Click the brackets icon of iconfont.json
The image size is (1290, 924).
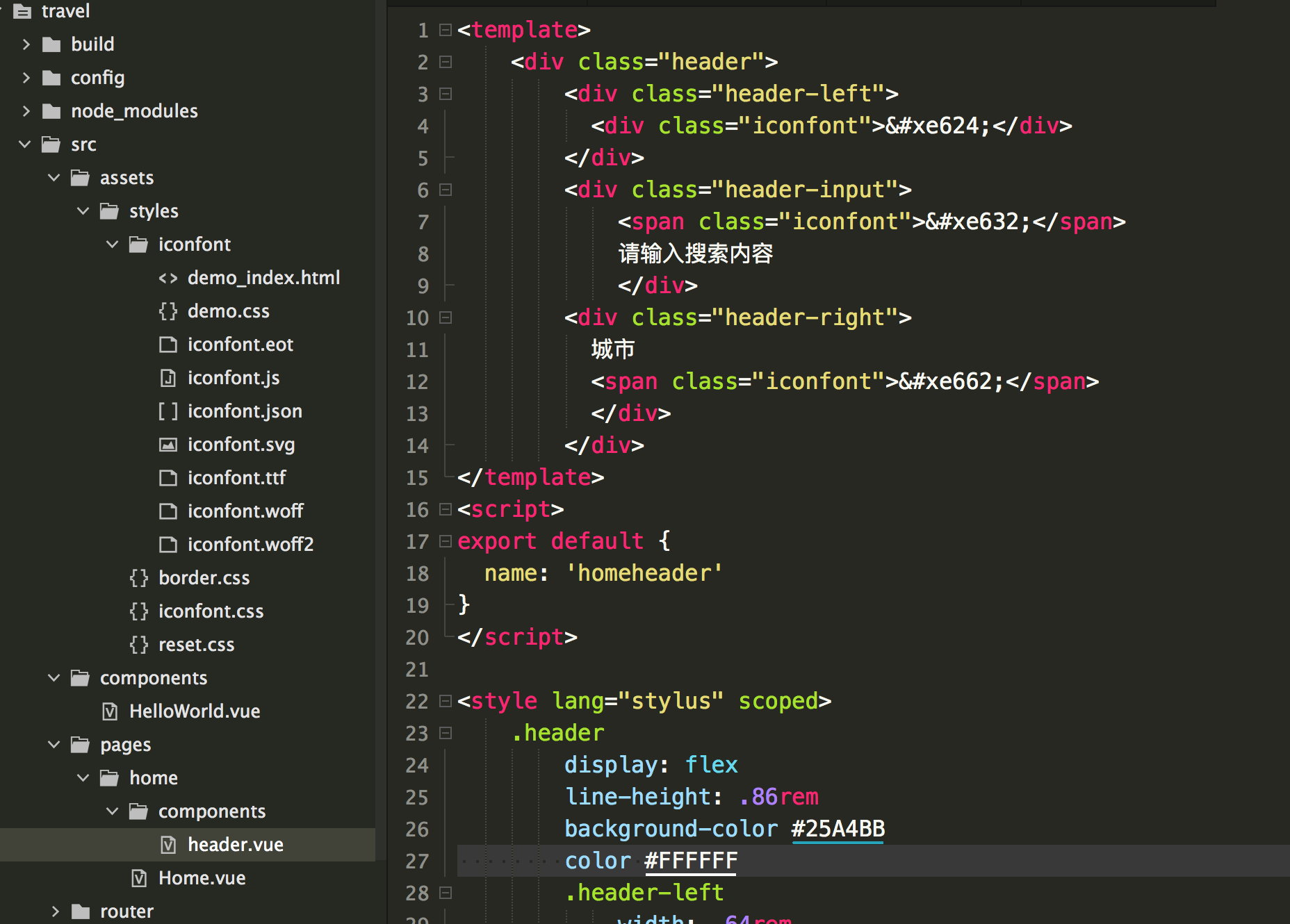click(x=168, y=411)
